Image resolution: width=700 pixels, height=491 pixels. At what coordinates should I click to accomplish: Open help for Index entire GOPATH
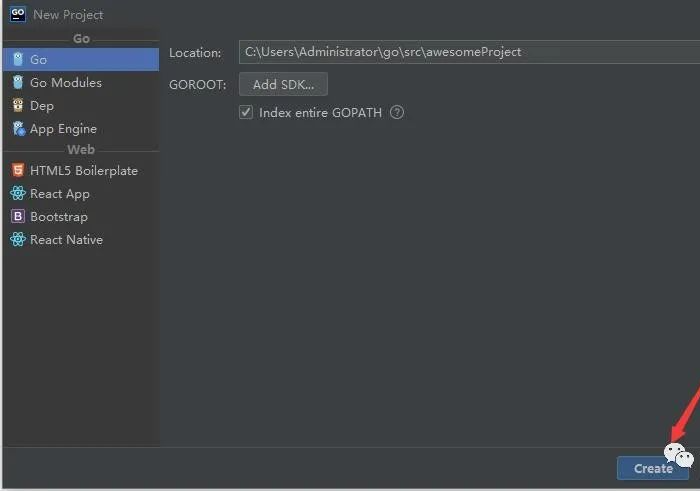pyautogui.click(x=396, y=112)
